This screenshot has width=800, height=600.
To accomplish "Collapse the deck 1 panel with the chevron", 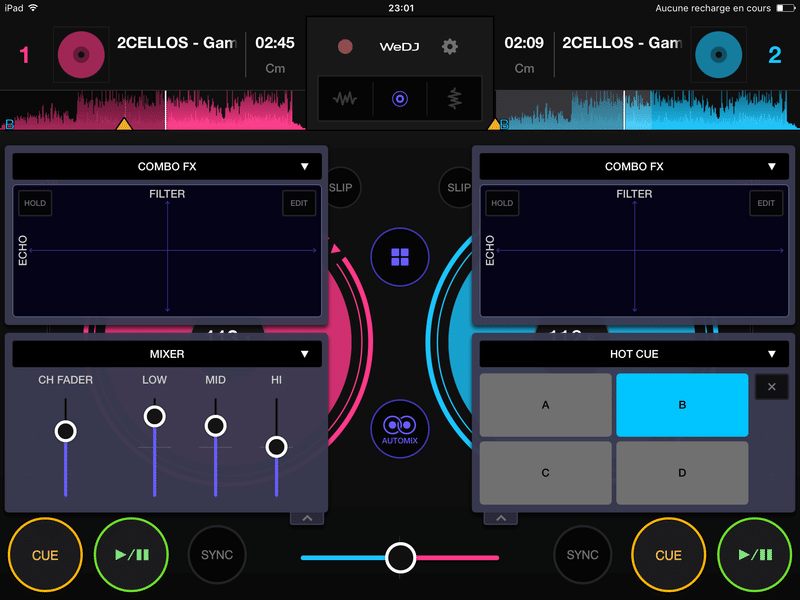I will 307,518.
